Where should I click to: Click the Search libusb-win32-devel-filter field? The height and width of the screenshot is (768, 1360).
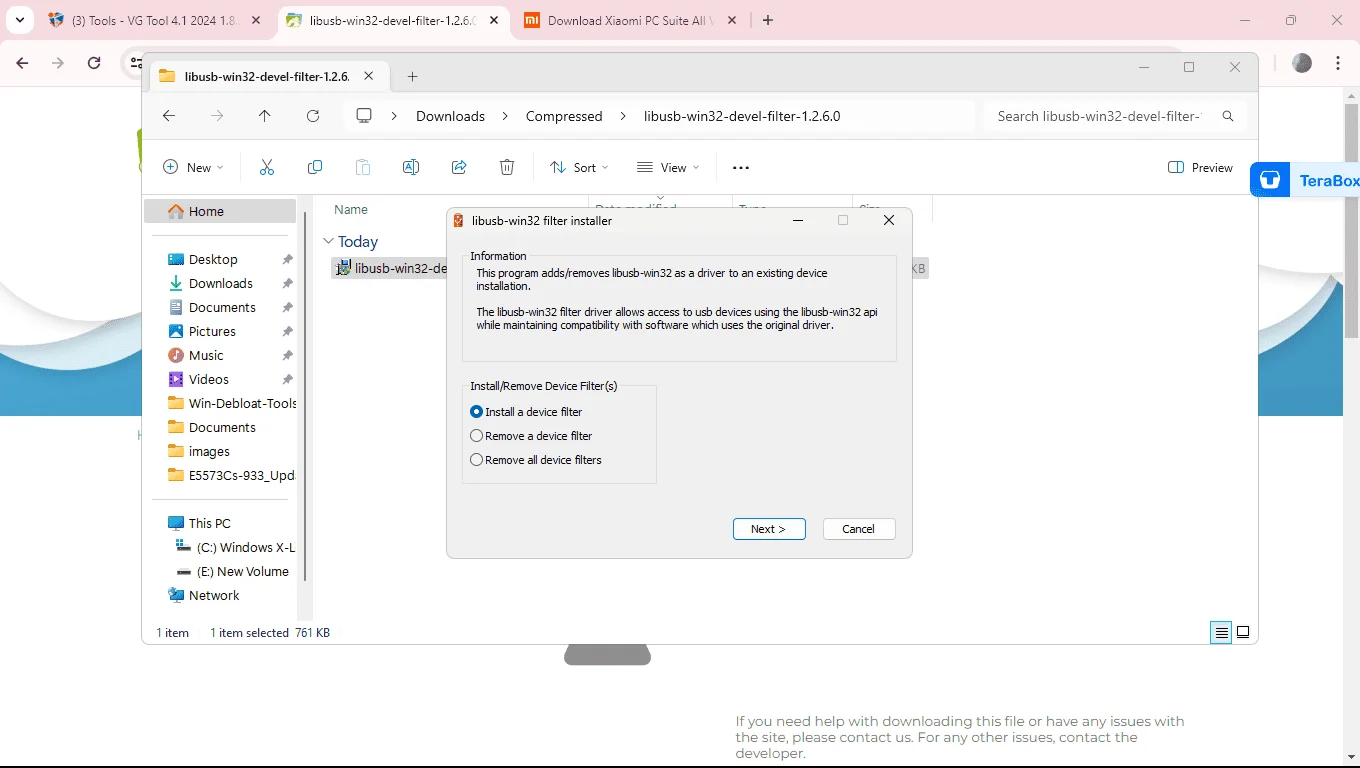click(1115, 116)
